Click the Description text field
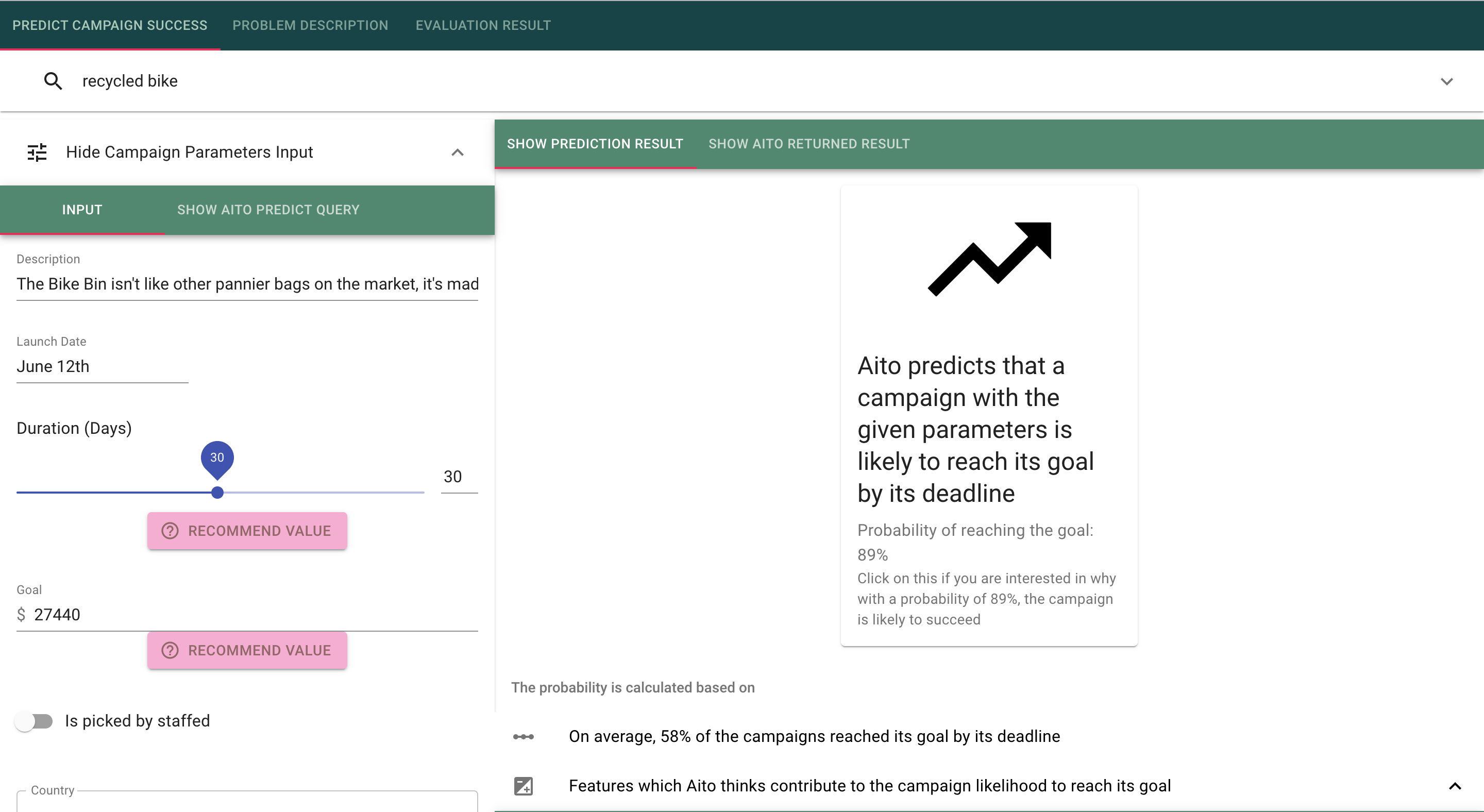This screenshot has height=812, width=1484. (x=247, y=284)
